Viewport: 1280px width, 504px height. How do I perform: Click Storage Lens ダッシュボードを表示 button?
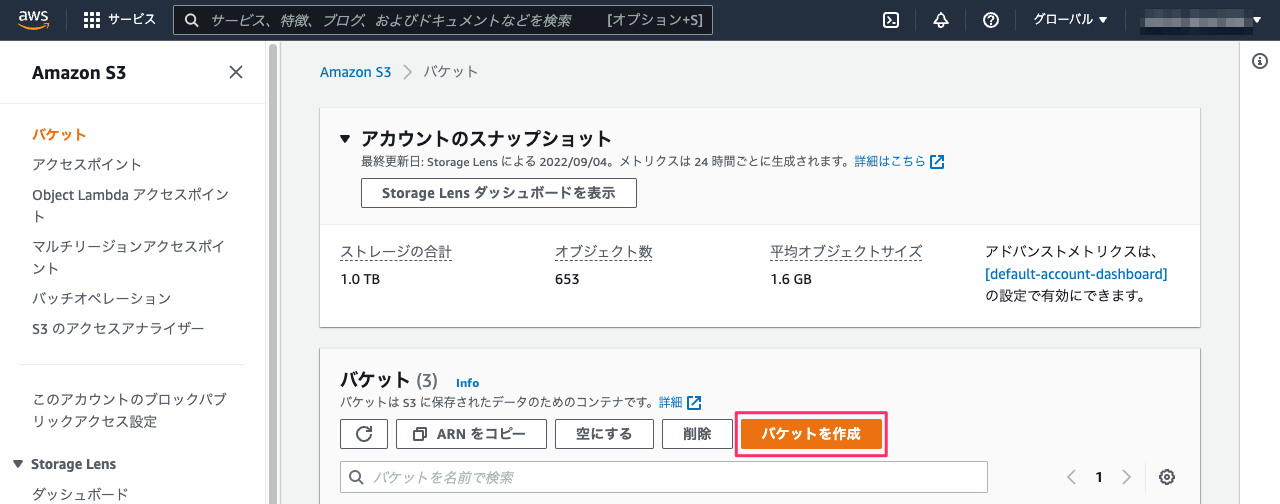[x=498, y=193]
